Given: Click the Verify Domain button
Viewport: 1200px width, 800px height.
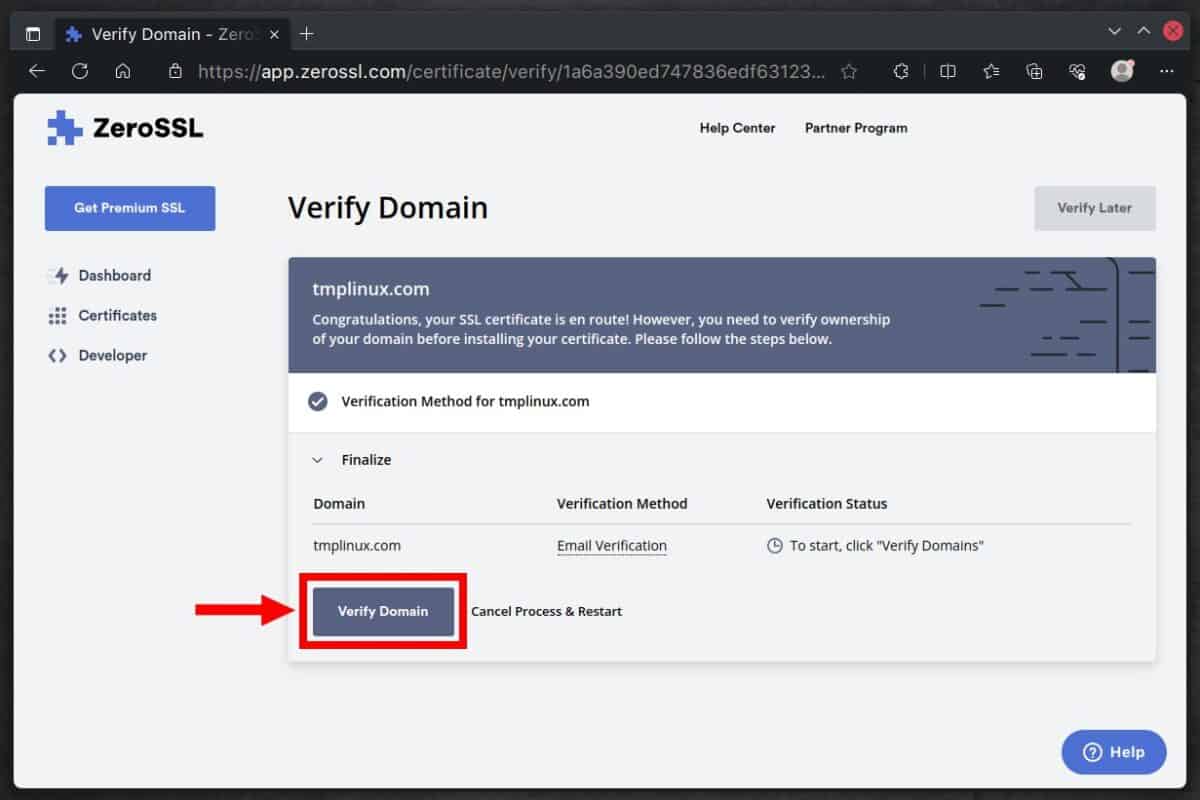Looking at the screenshot, I should pyautogui.click(x=383, y=611).
